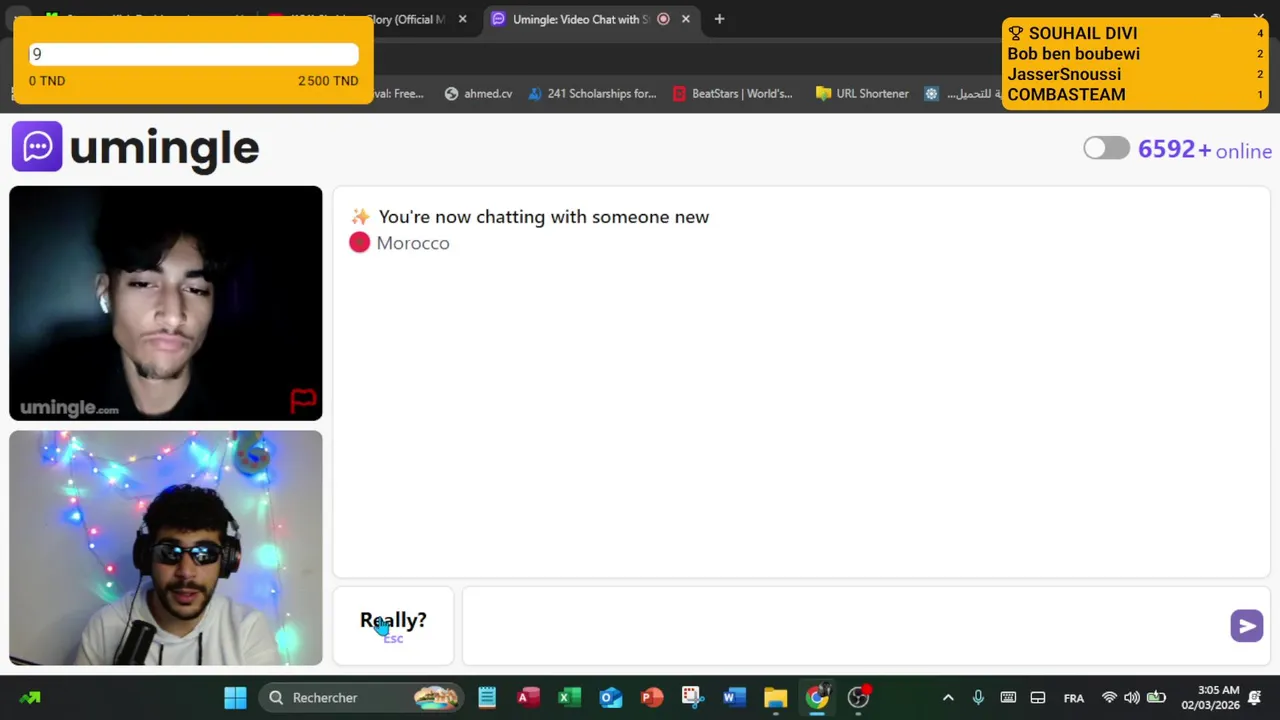Click 'Bob ben boubewi' in the leaderboard
Image resolution: width=1280 pixels, height=720 pixels.
click(1073, 54)
